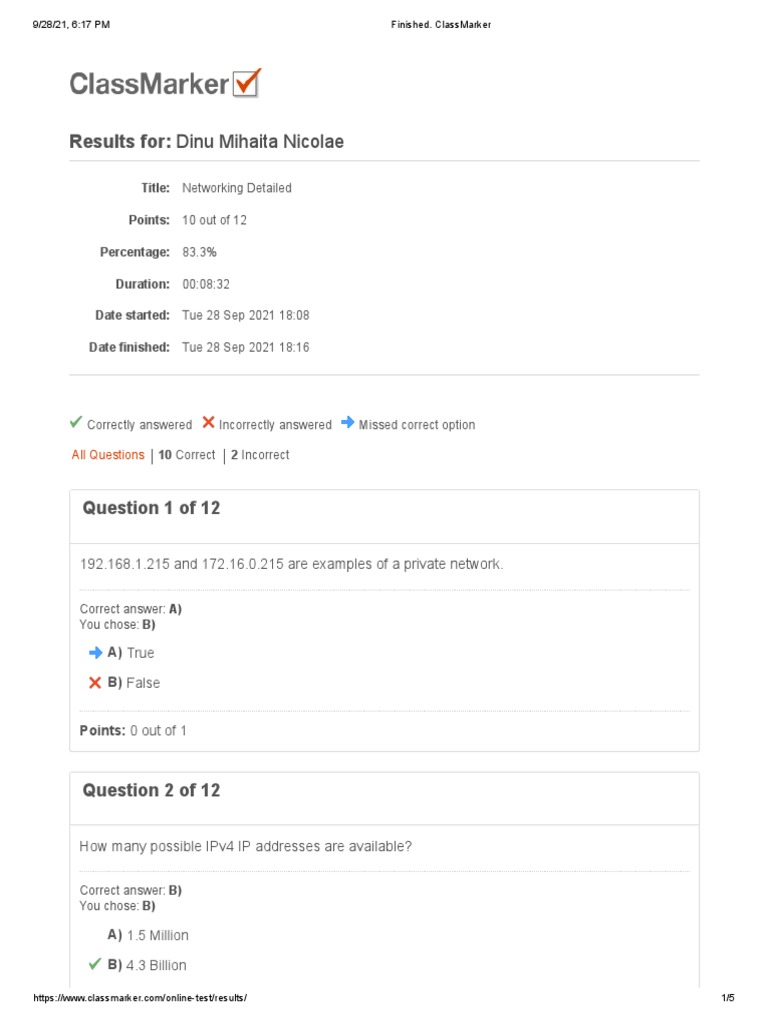
Task: Click the ClassMarker wordmark text
Action: point(149,84)
